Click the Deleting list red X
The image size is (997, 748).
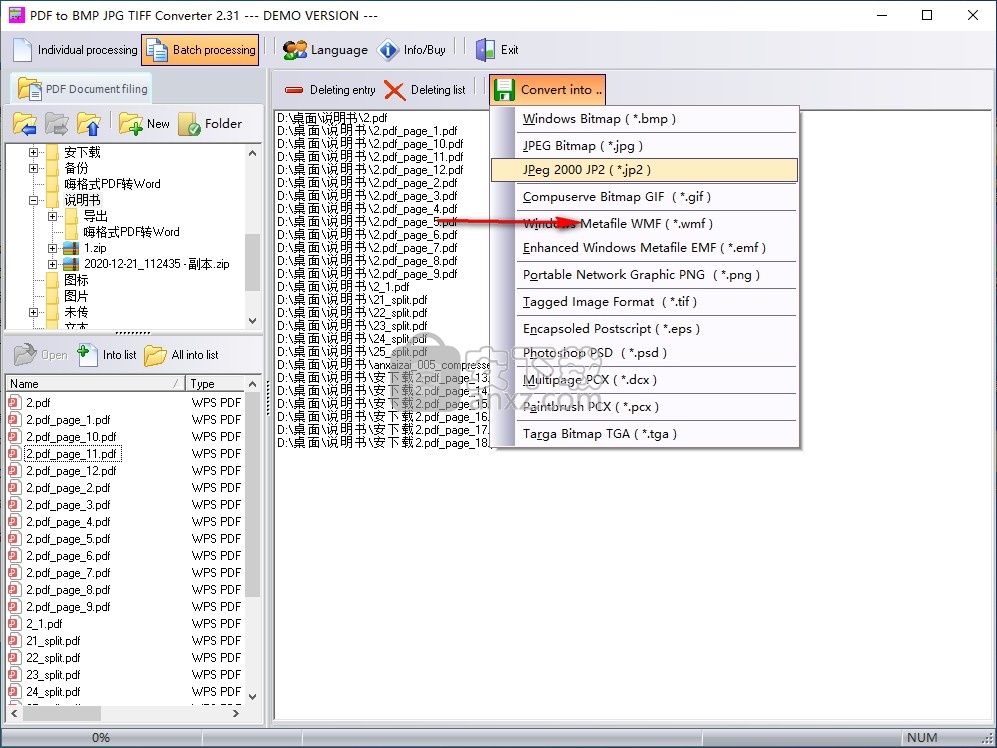point(395,90)
